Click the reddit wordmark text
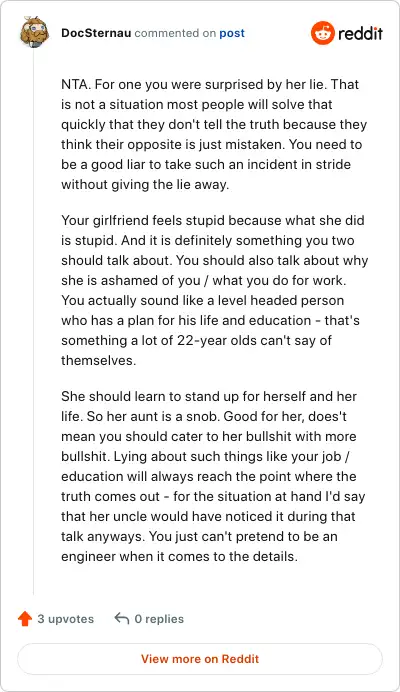 (x=360, y=34)
